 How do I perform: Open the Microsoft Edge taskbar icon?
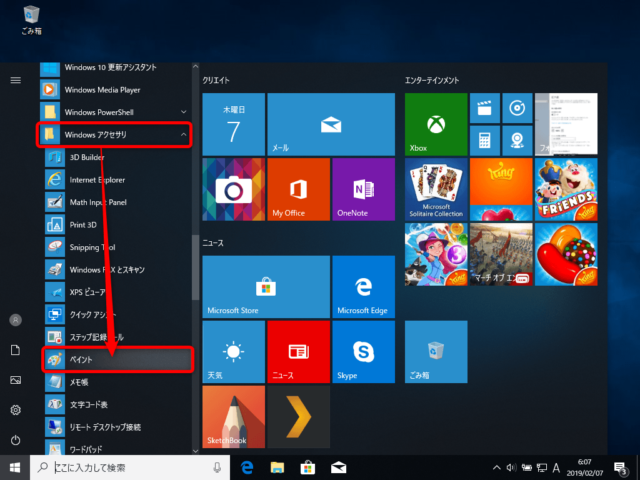[x=247, y=467]
